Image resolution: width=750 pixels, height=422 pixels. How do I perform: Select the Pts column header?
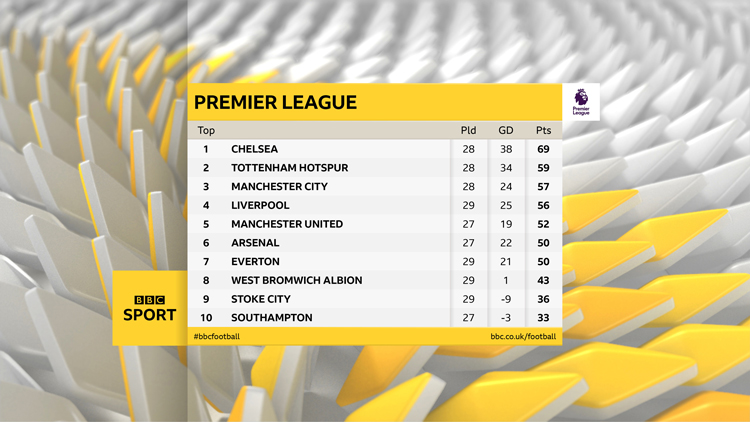(x=543, y=130)
